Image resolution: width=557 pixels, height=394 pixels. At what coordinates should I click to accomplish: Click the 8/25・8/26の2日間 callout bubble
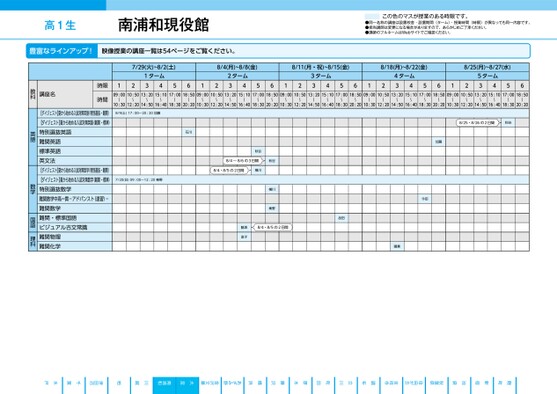click(x=477, y=123)
